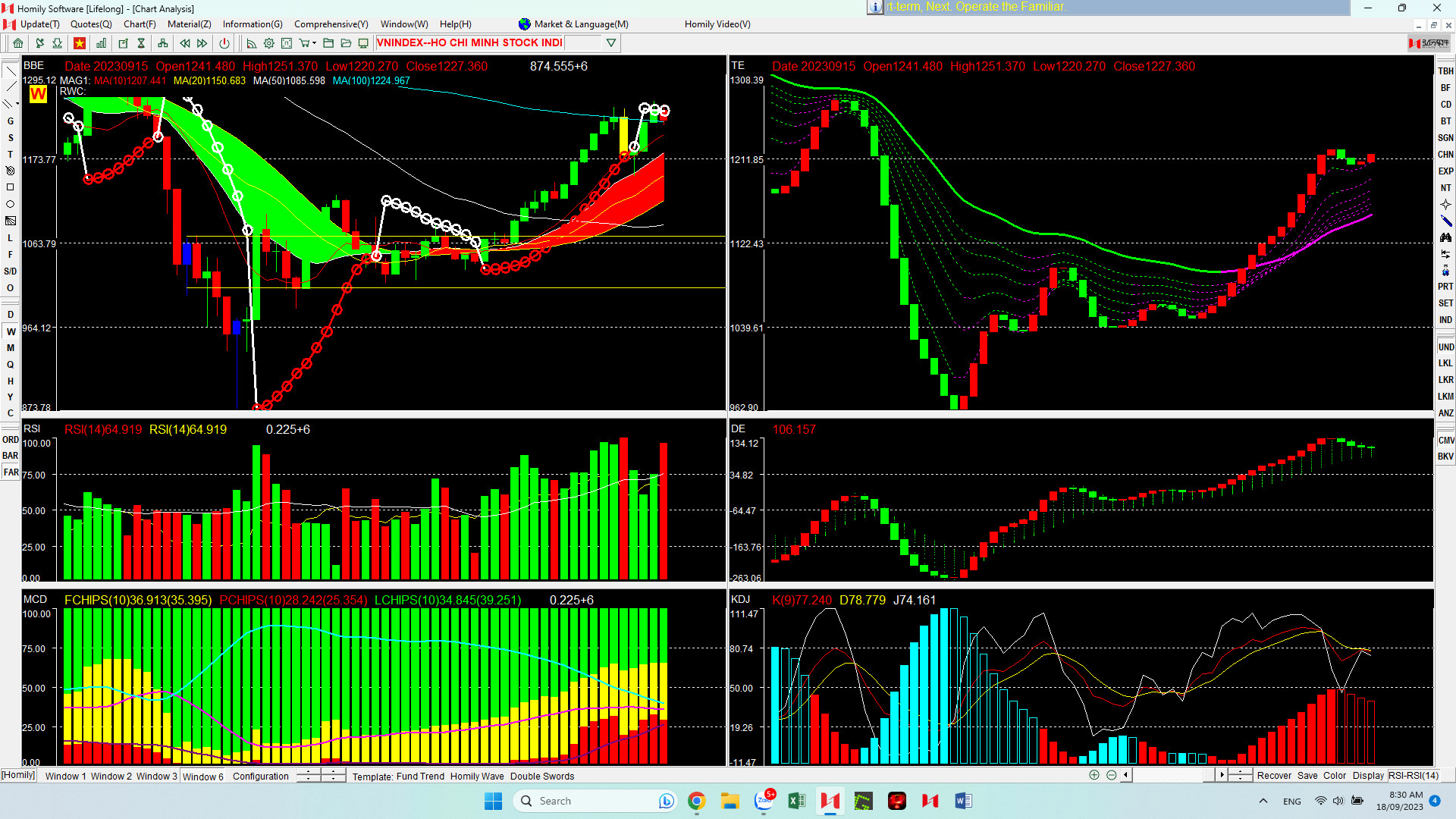Open shopping cart dropdown arrow in toolbar

point(314,43)
